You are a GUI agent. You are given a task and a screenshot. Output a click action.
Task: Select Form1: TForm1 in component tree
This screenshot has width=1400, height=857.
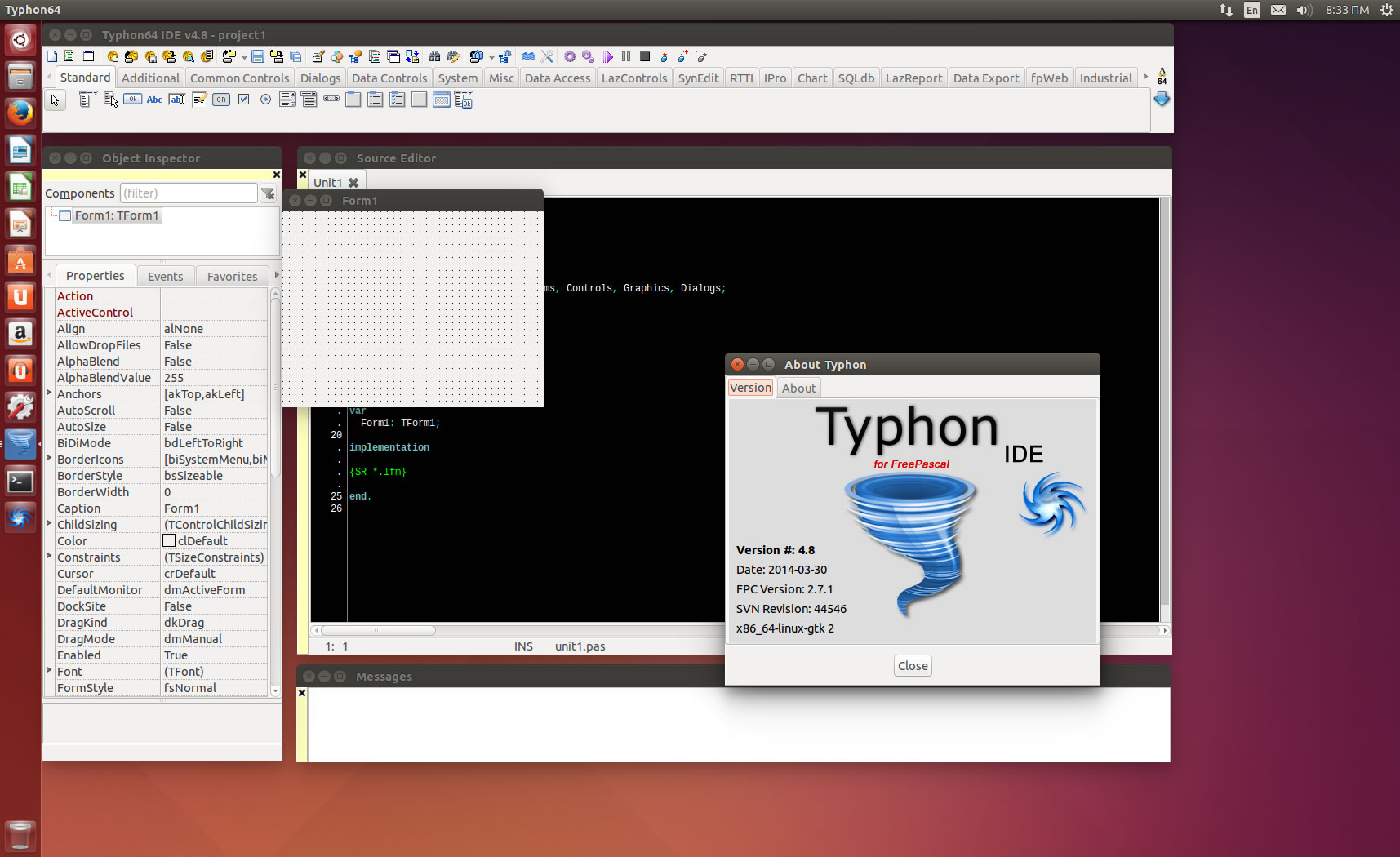point(116,215)
